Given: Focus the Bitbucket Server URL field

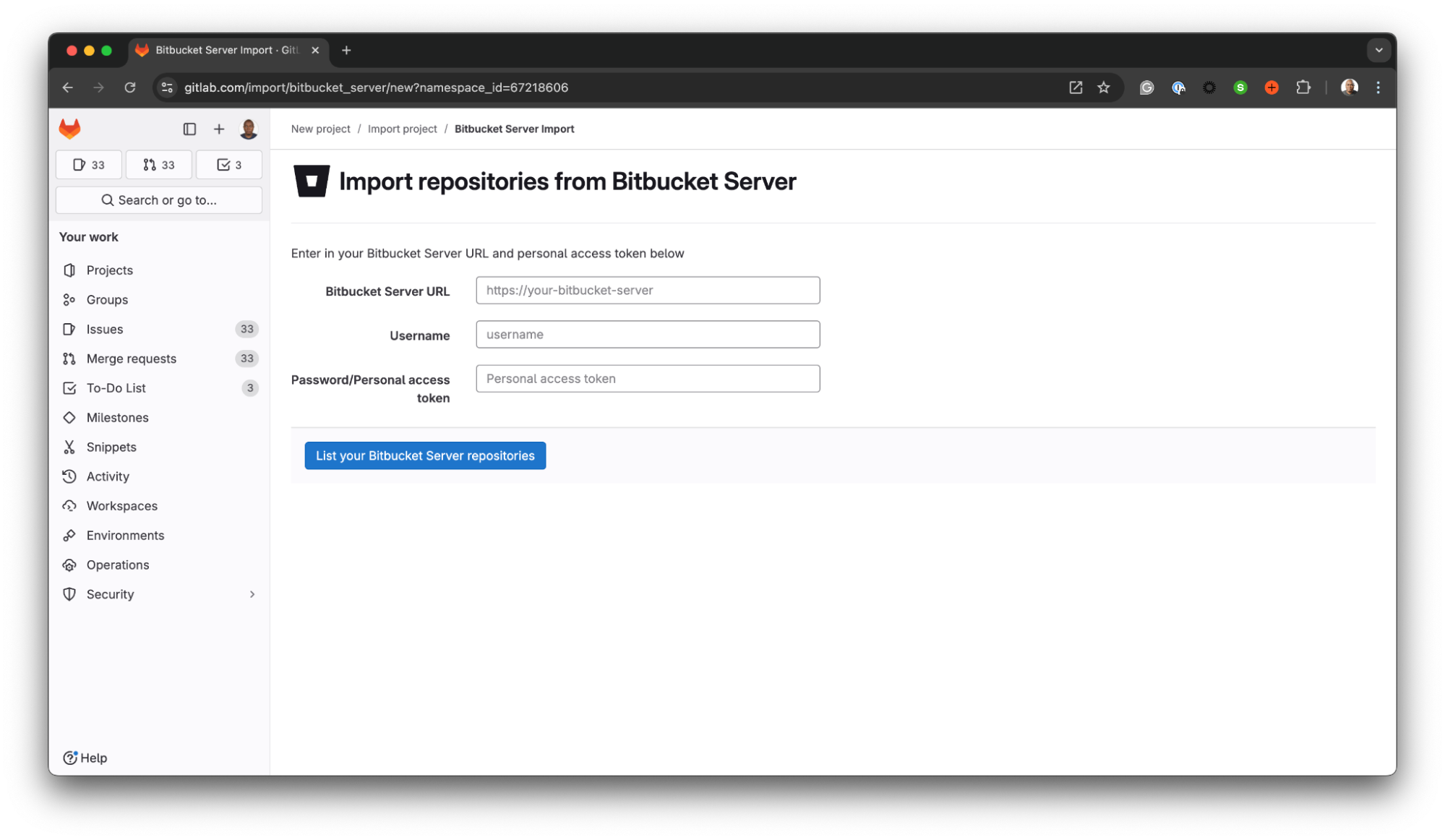Looking at the screenshot, I should [x=648, y=291].
